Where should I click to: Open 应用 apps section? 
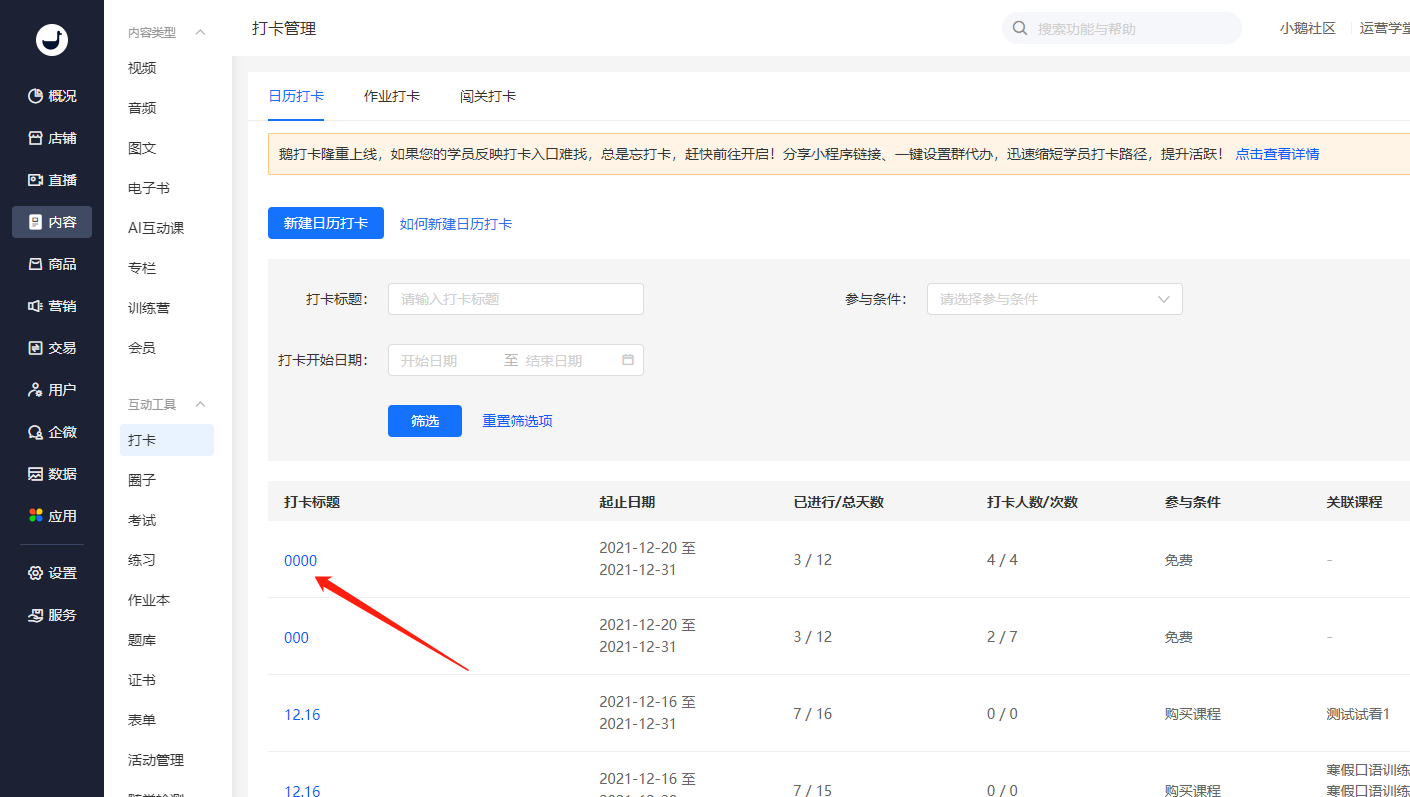tap(52, 516)
